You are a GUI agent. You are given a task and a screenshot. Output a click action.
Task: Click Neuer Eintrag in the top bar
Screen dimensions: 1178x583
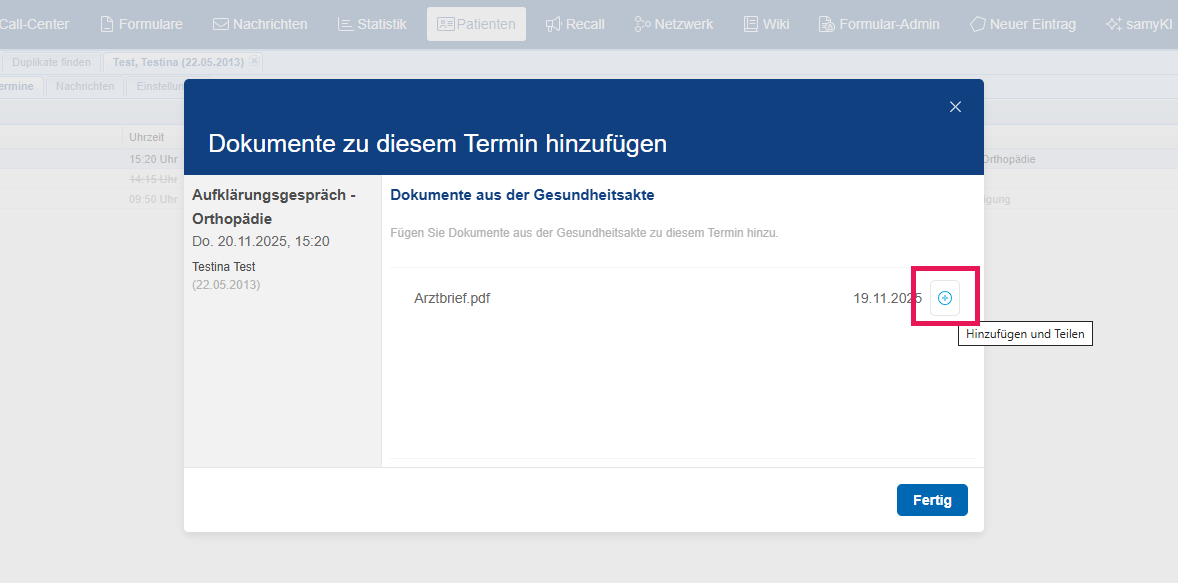coord(1022,24)
